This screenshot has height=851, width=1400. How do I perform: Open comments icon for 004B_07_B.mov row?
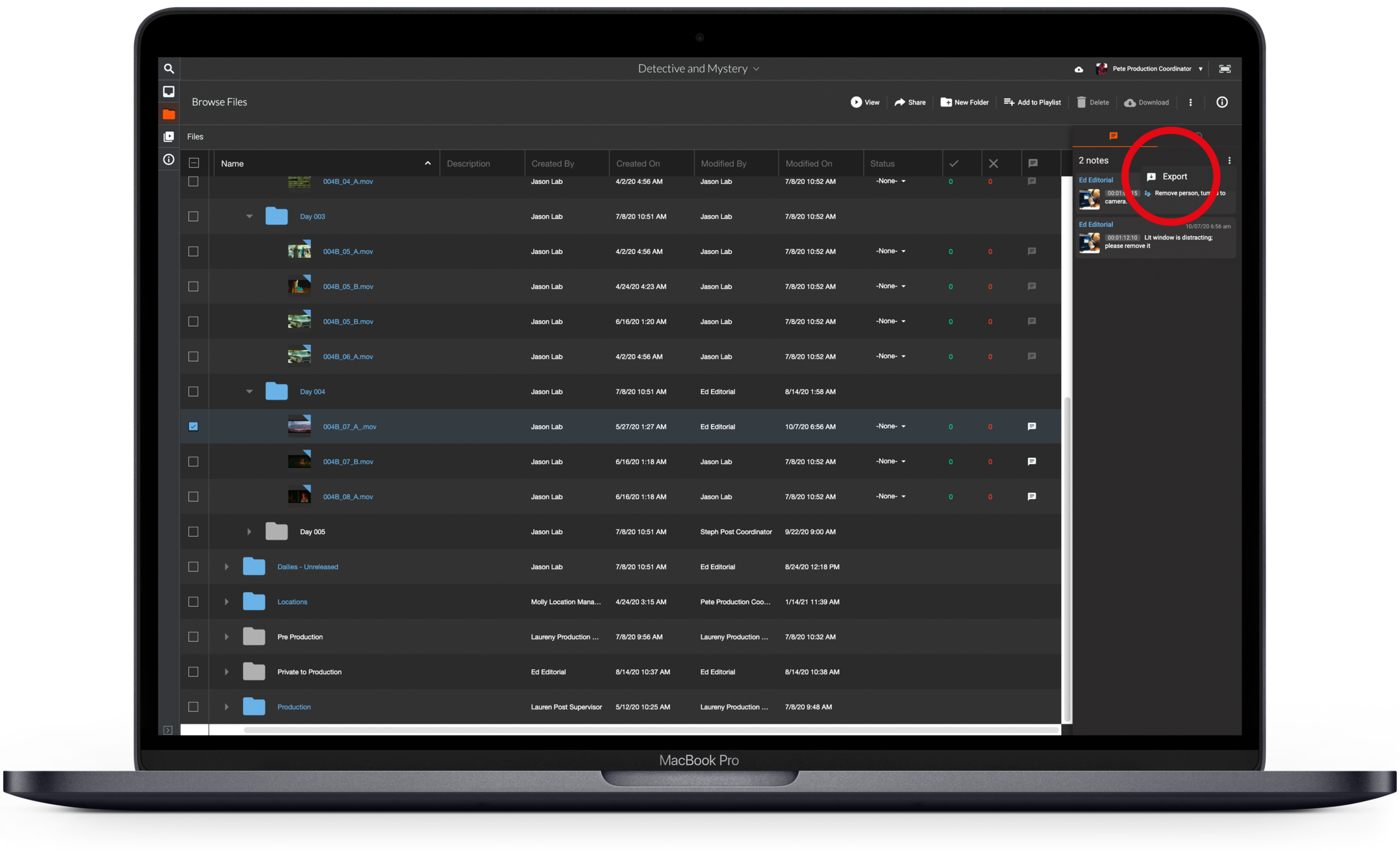point(1032,461)
